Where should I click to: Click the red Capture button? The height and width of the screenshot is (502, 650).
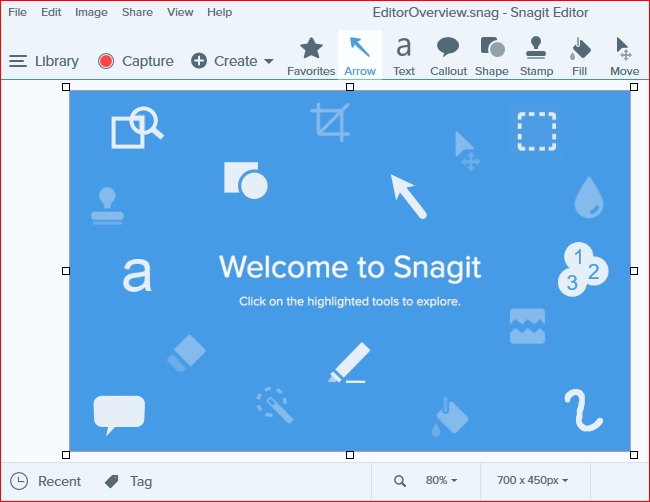pyautogui.click(x=136, y=61)
